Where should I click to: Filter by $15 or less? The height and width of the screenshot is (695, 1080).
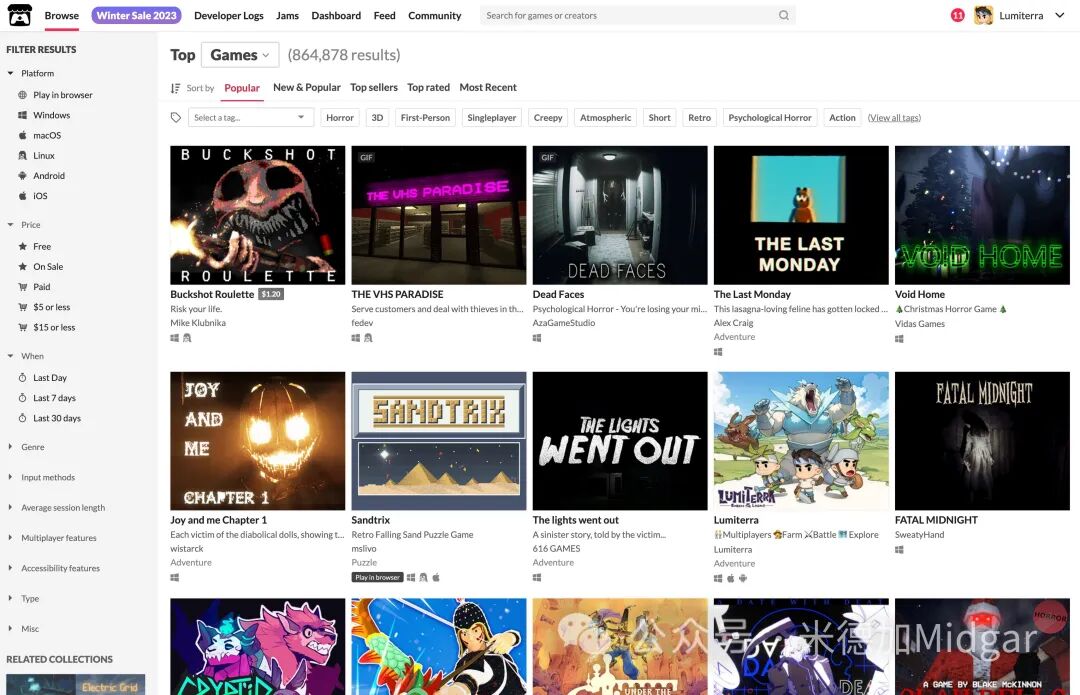pyautogui.click(x=54, y=327)
